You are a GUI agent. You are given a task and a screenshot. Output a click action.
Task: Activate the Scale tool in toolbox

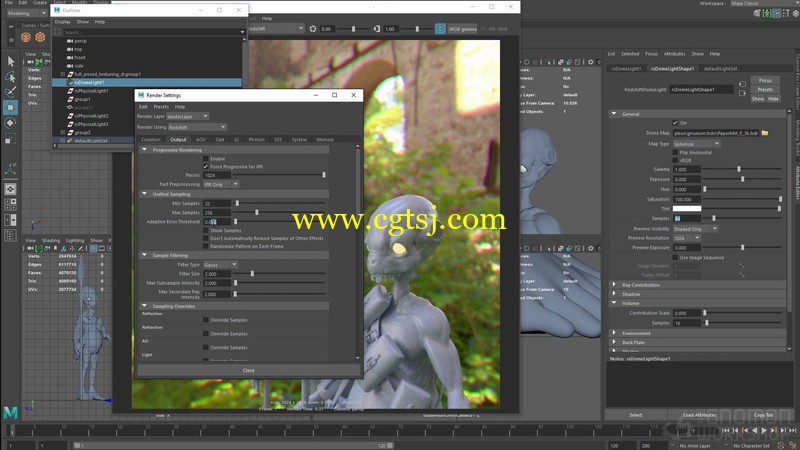(10, 139)
